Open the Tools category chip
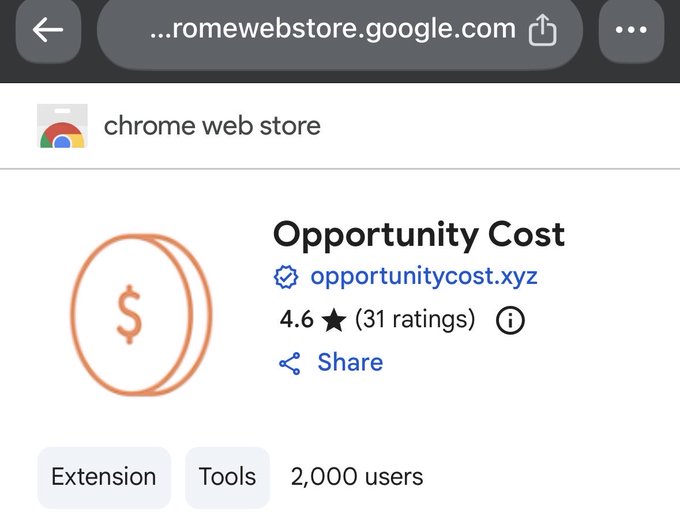Screen dimensions: 680x520 227,477
